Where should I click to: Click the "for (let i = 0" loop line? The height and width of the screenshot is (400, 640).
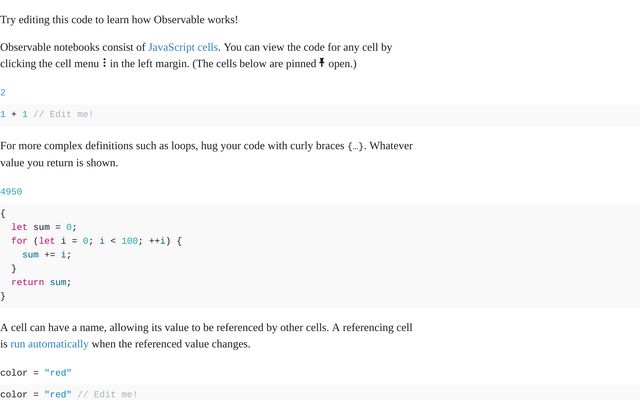tap(96, 241)
